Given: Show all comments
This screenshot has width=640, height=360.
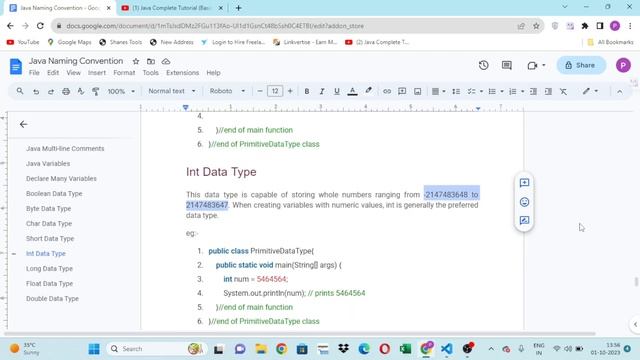Looking at the screenshot, I should click(507, 65).
